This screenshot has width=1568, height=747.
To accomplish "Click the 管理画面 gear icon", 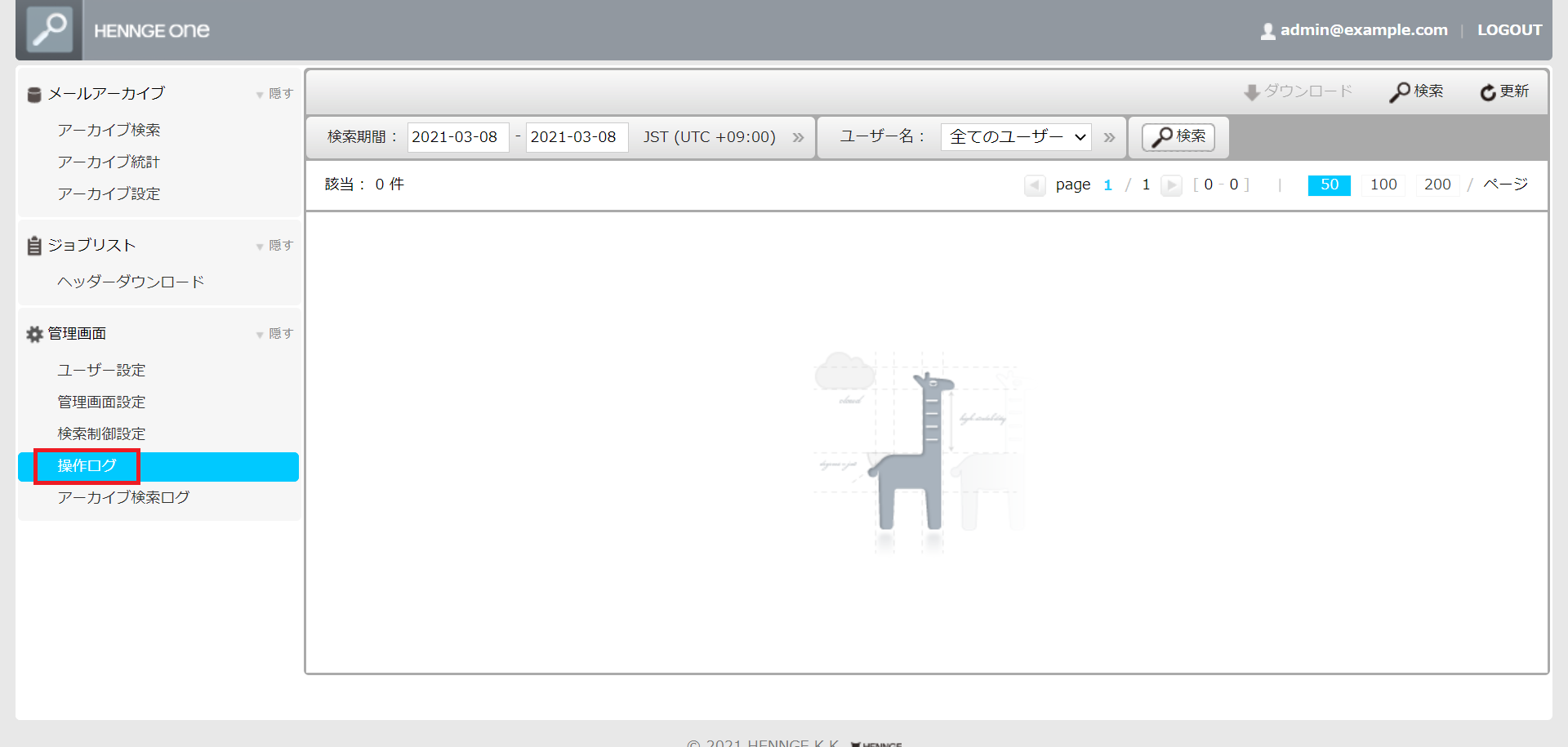I will (x=34, y=334).
